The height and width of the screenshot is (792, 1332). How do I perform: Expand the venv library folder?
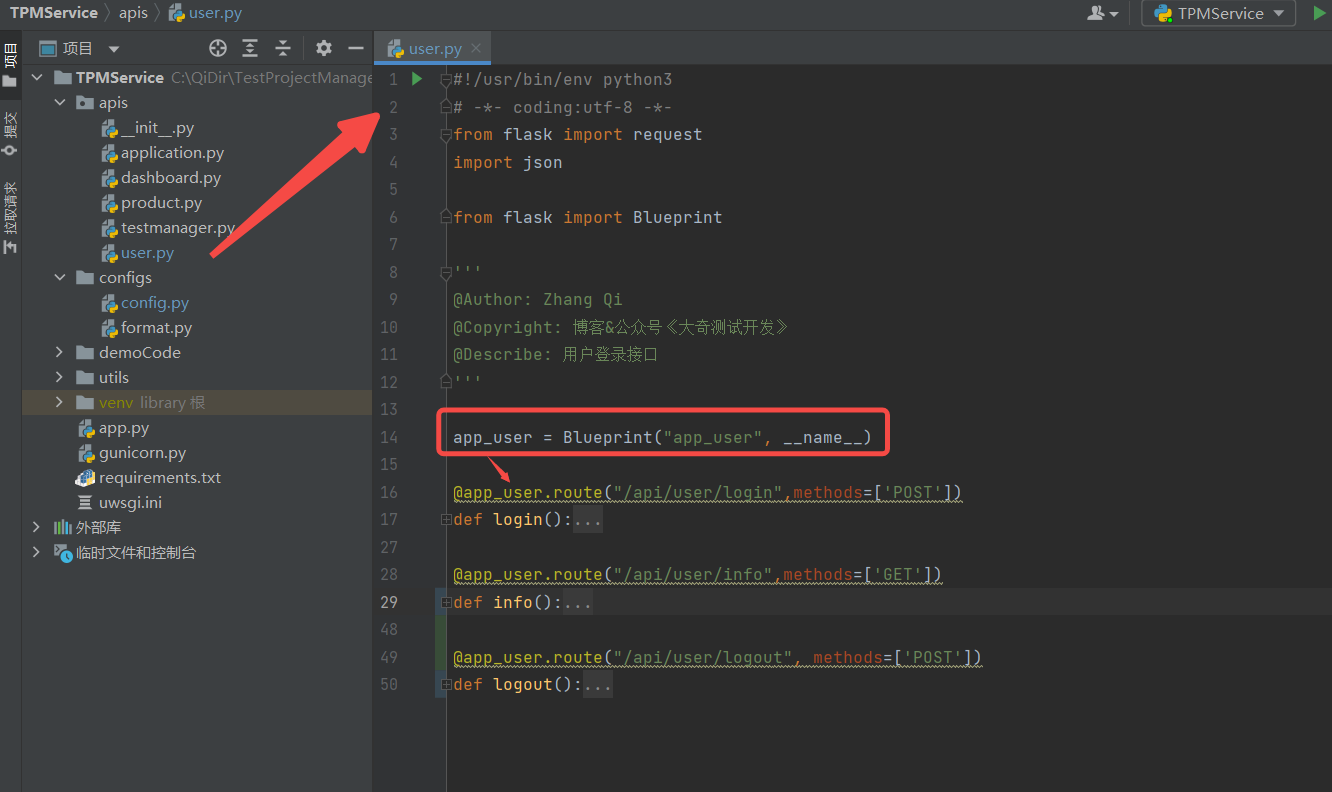(59, 402)
